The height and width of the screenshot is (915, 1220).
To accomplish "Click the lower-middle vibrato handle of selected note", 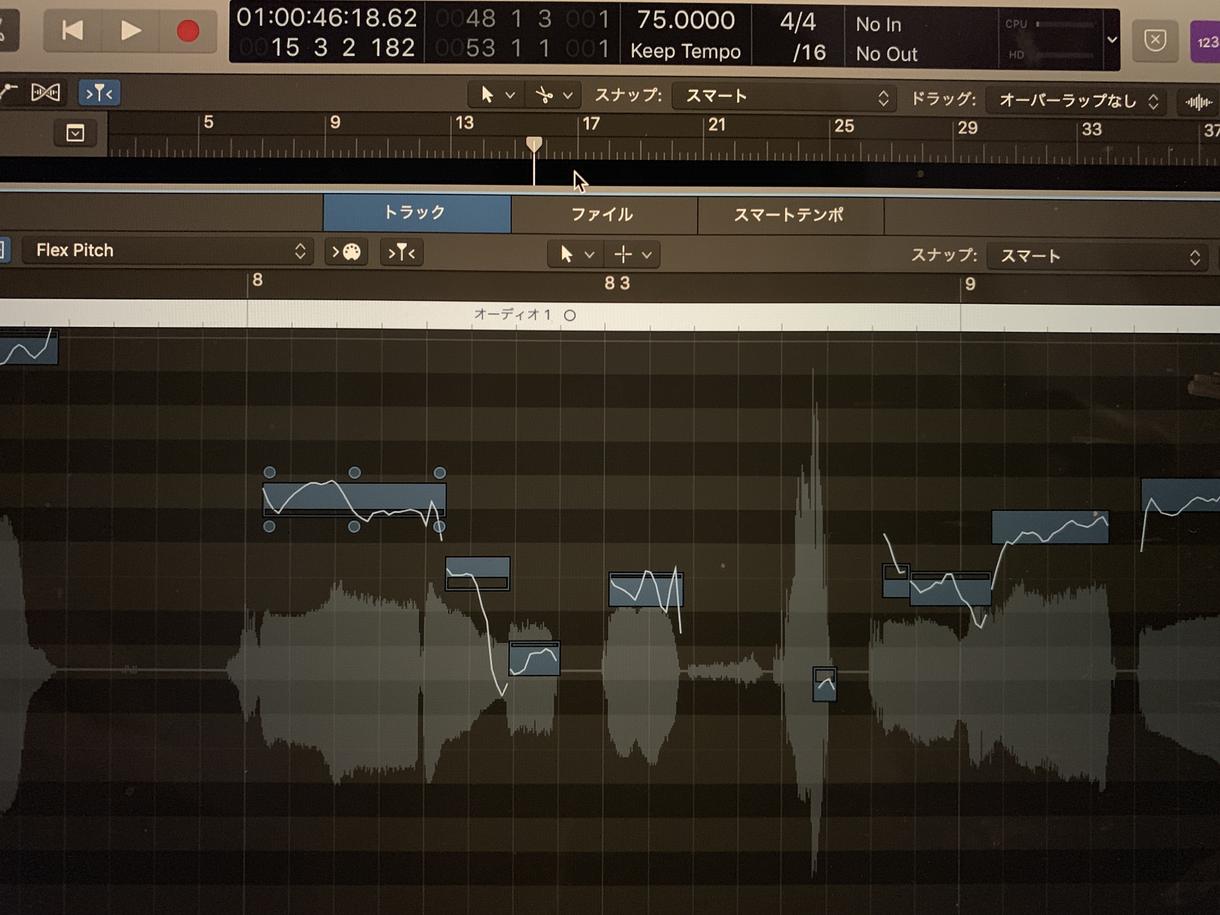I will click(x=354, y=526).
